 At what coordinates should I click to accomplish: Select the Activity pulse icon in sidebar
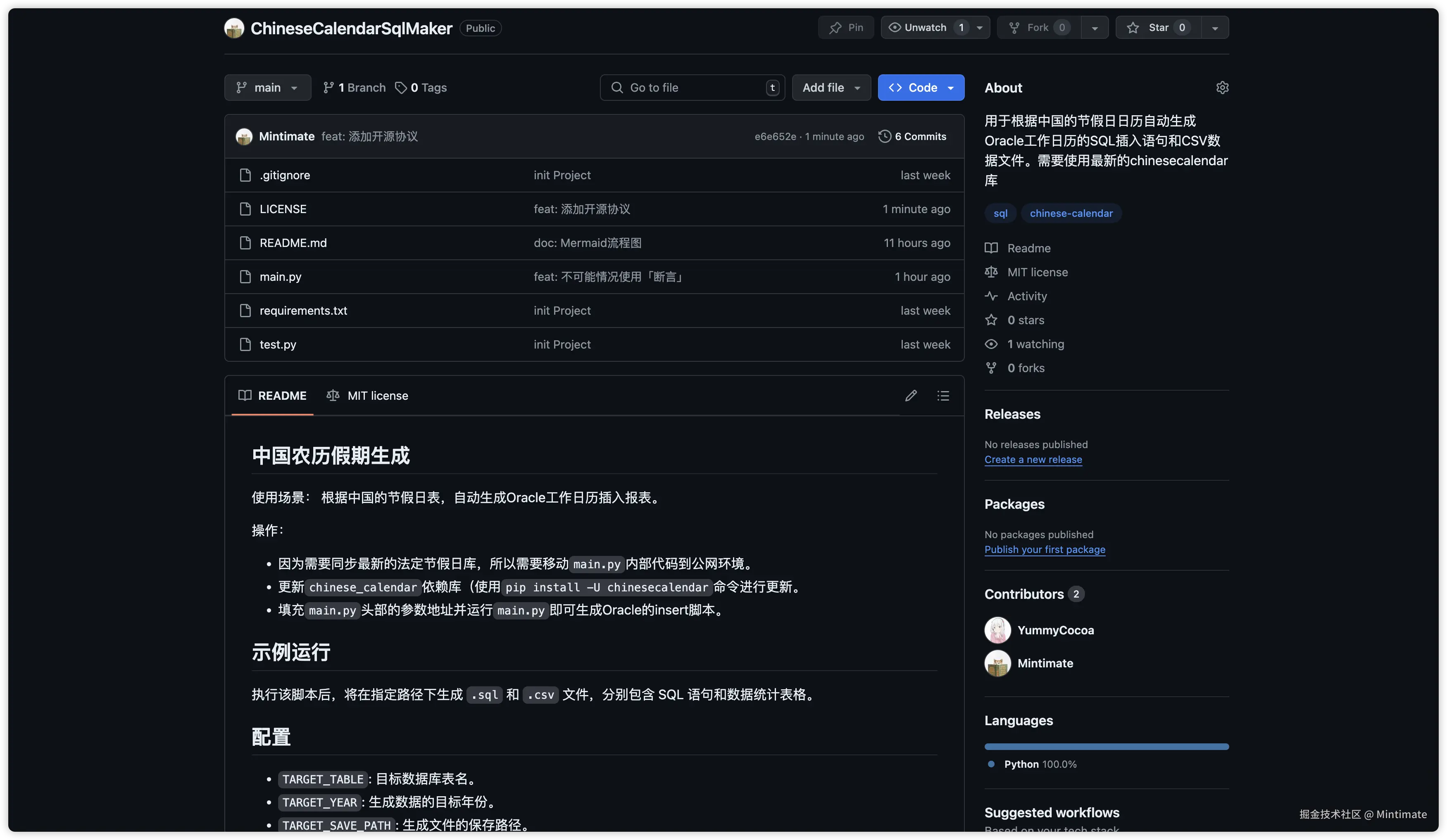coord(991,296)
